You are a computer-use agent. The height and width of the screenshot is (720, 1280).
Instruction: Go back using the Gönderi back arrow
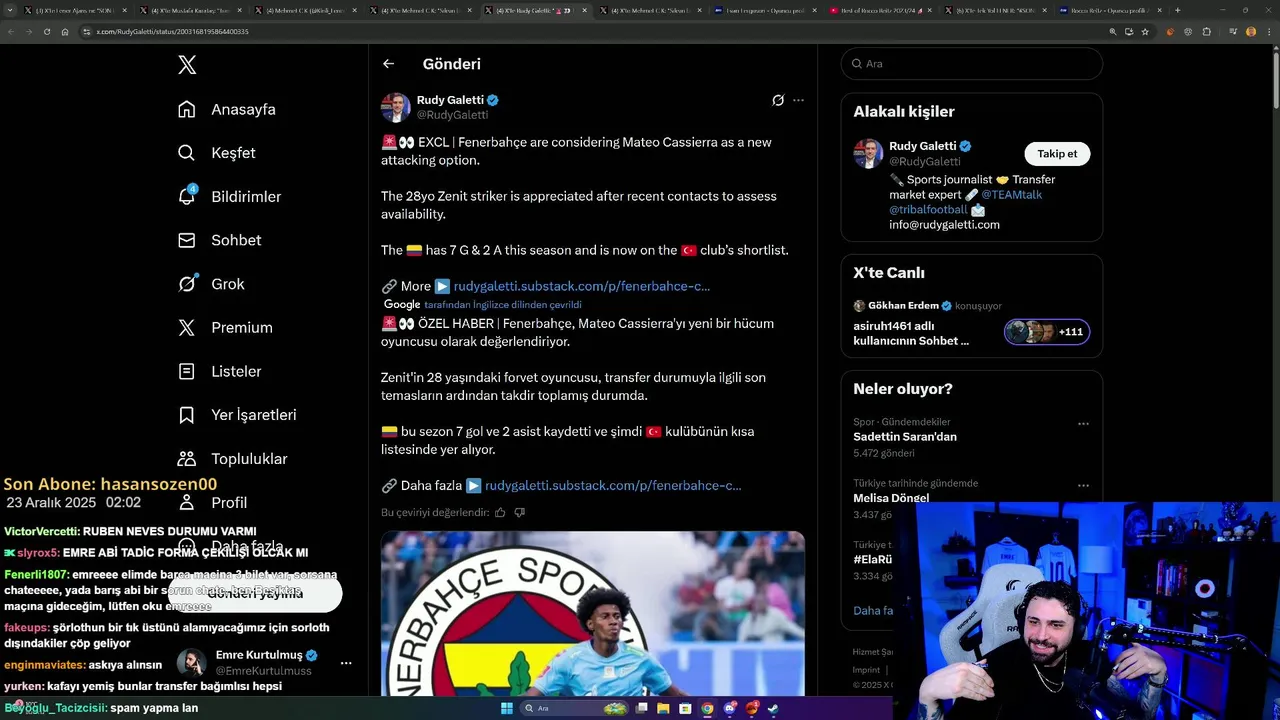(x=388, y=64)
